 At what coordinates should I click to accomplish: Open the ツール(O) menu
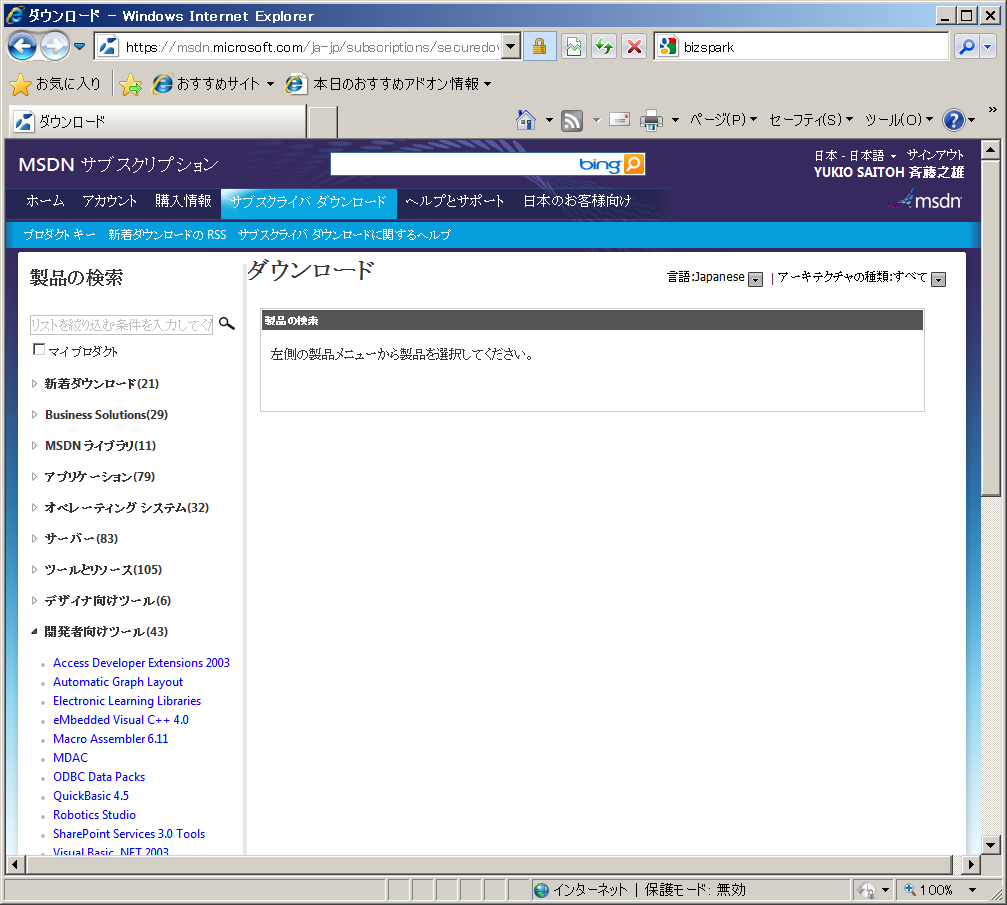898,120
